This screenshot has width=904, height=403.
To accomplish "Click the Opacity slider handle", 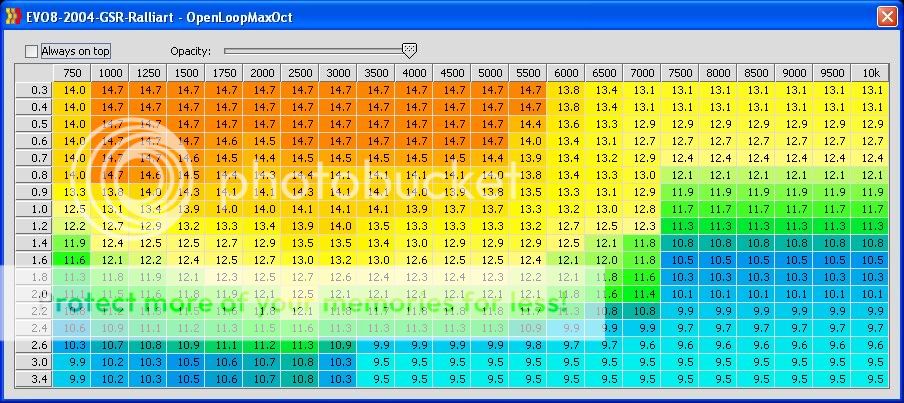I will tap(408, 50).
